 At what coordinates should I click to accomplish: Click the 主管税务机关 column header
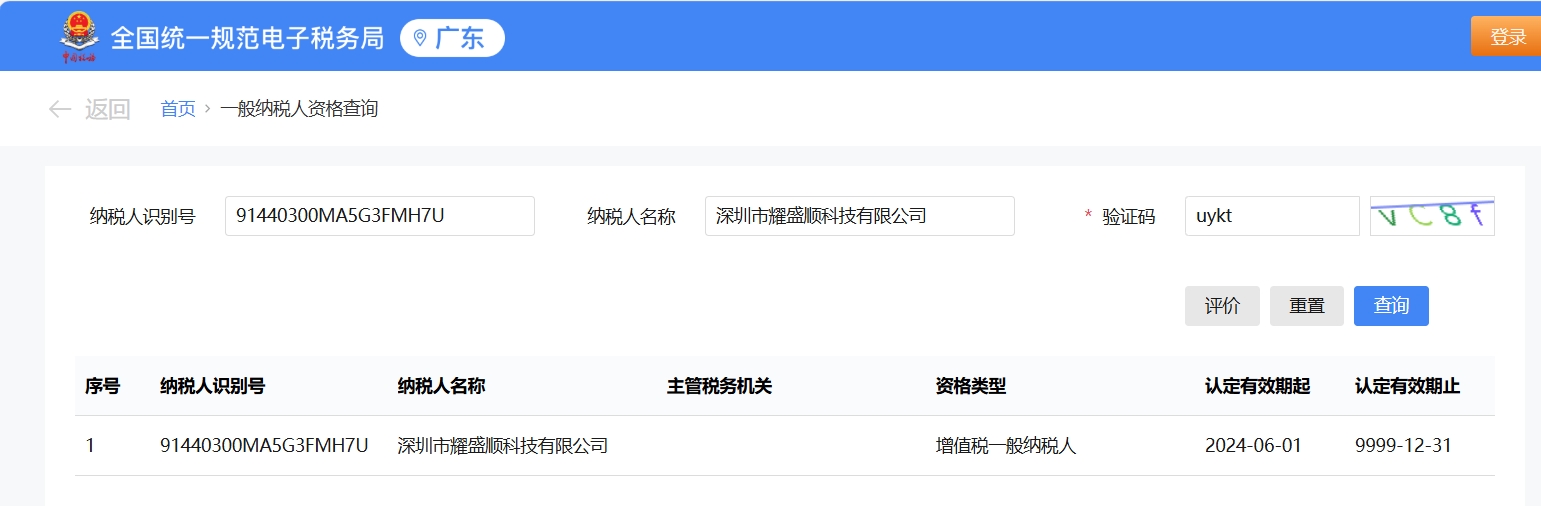pos(719,386)
